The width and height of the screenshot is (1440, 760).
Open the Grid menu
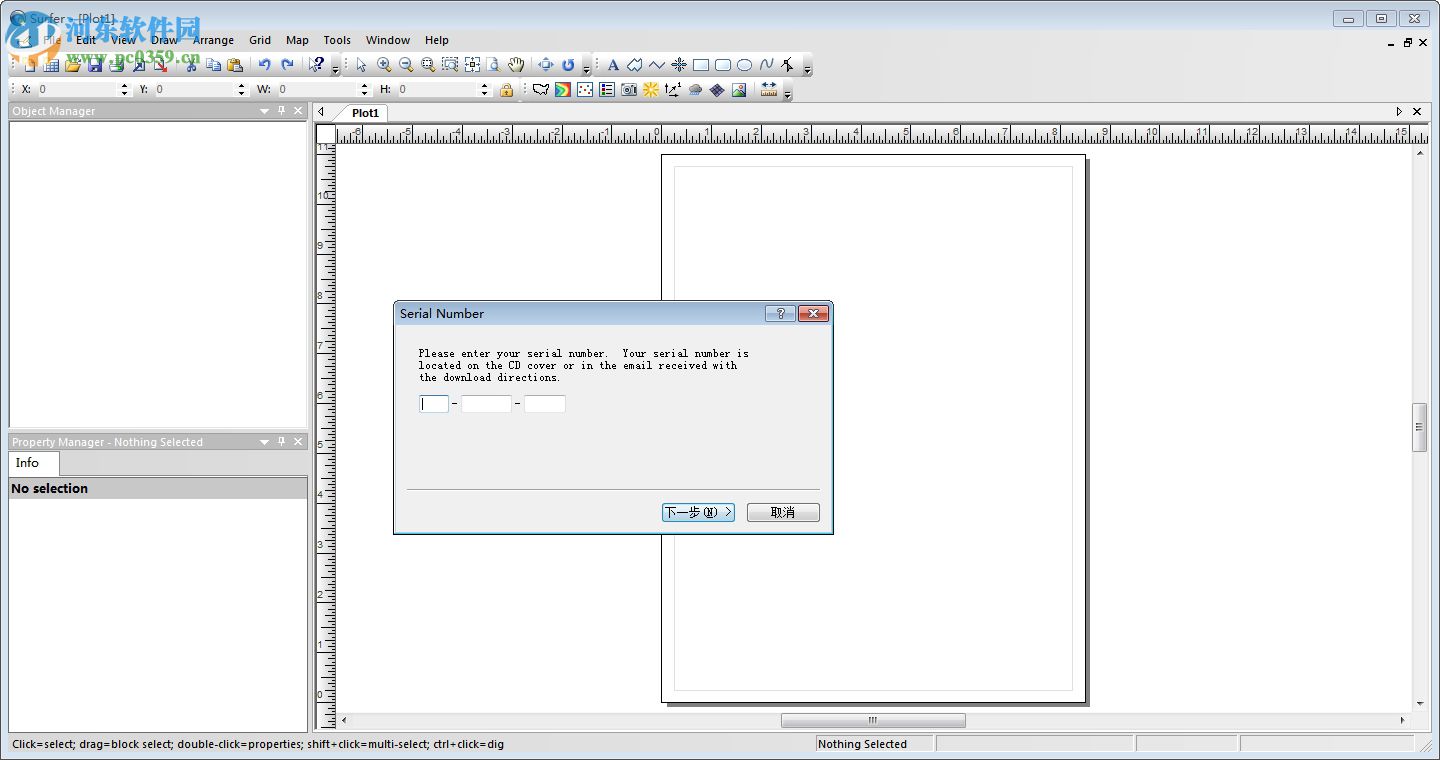[260, 40]
